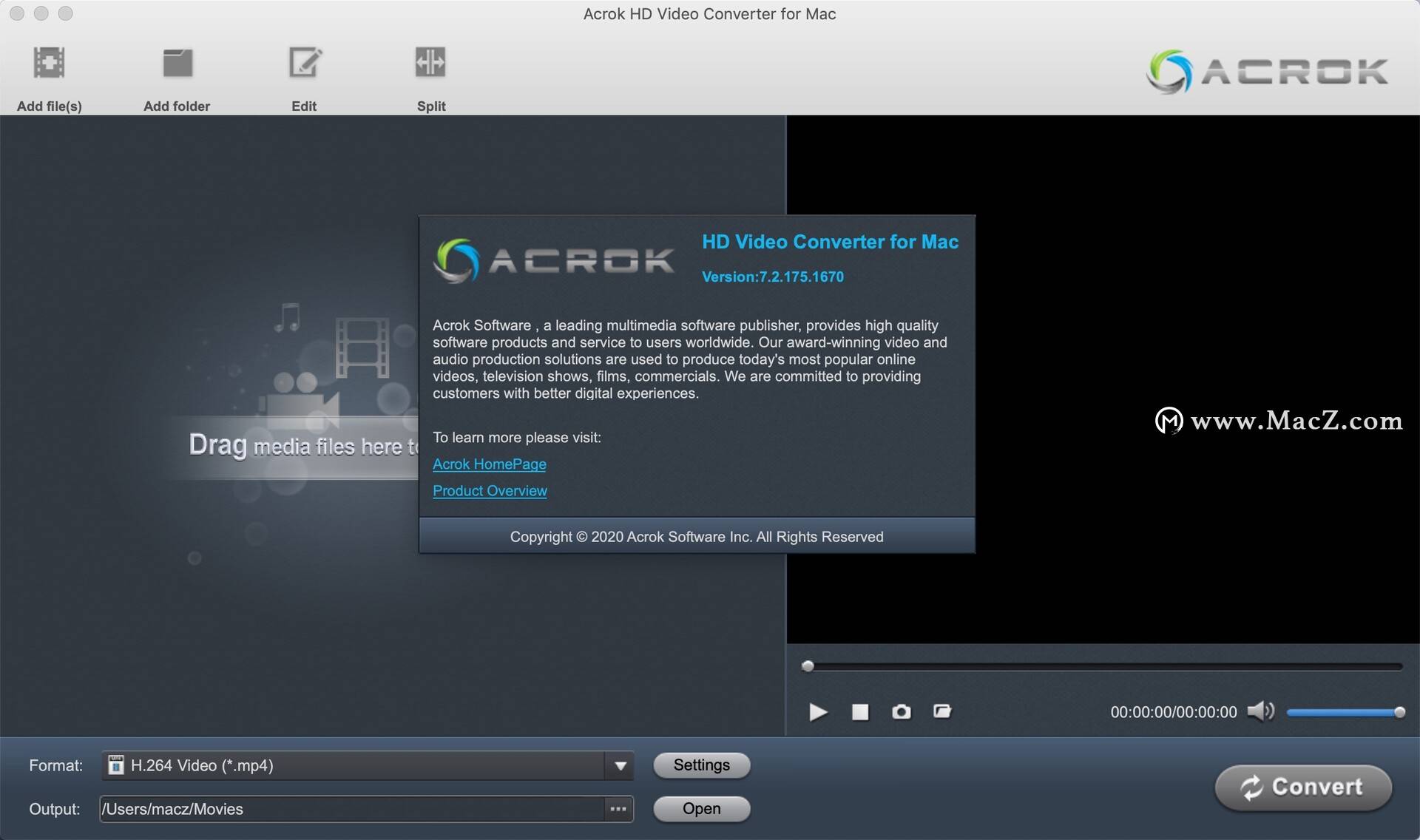The width and height of the screenshot is (1420, 840).
Task: Click the Settings button
Action: click(x=701, y=765)
